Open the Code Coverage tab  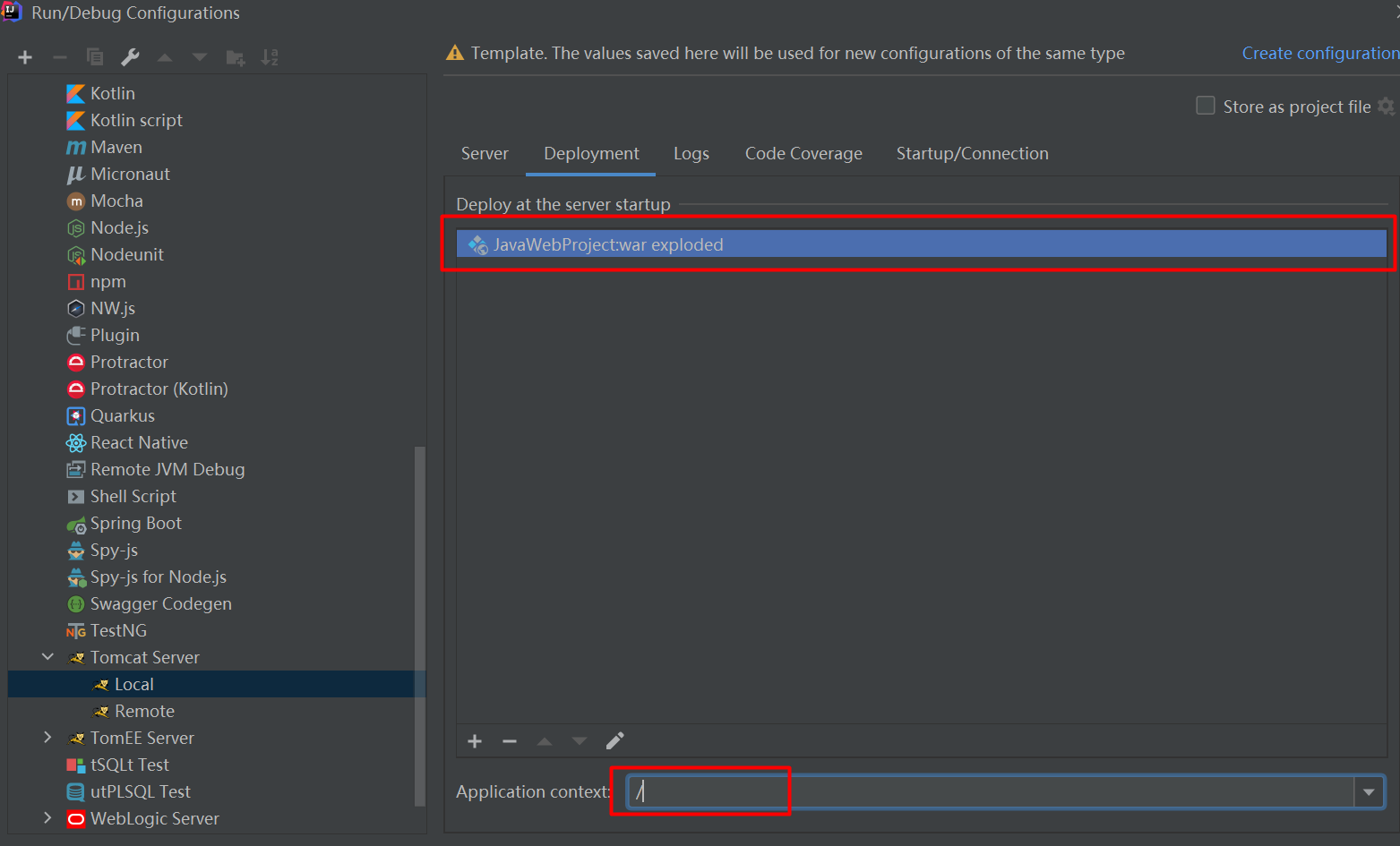click(x=803, y=153)
